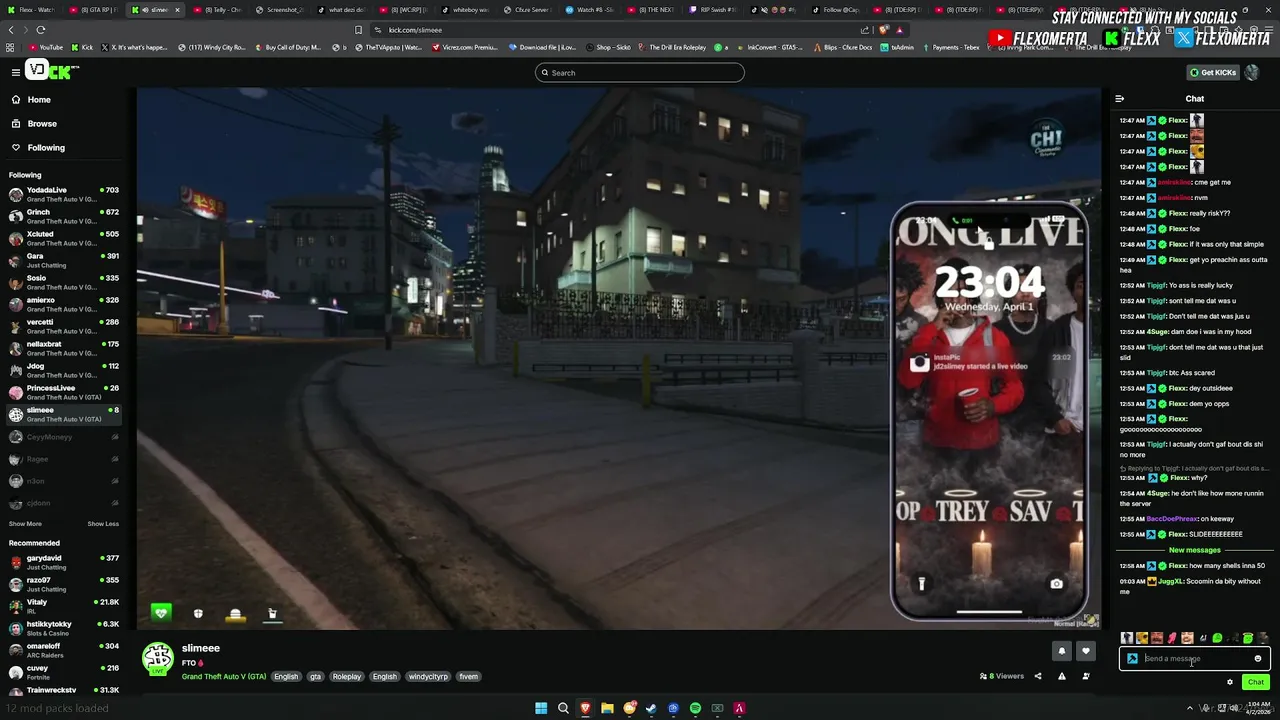Click the report warning triangle icon
The width and height of the screenshot is (1280, 720).
click(x=1062, y=676)
